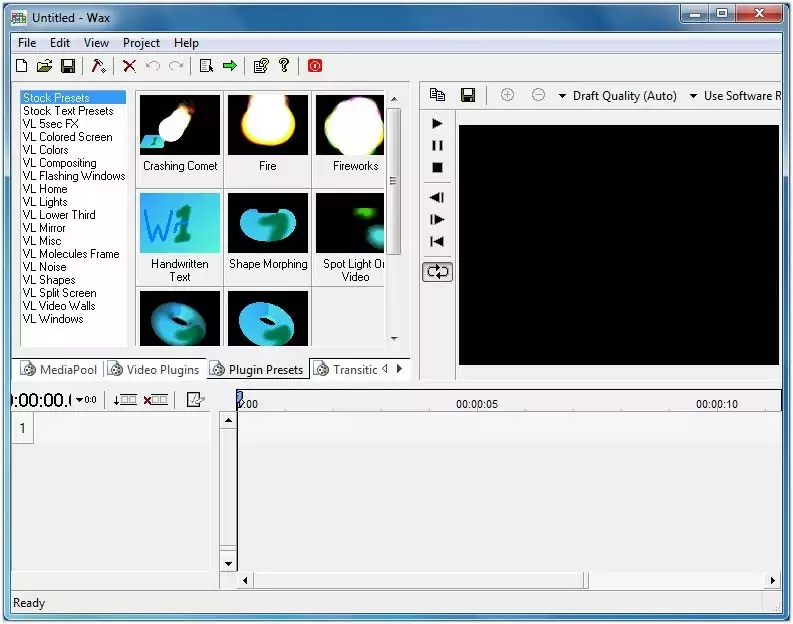This screenshot has width=793, height=624.
Task: Switch to the Video Plugins tab
Action: pyautogui.click(x=155, y=370)
